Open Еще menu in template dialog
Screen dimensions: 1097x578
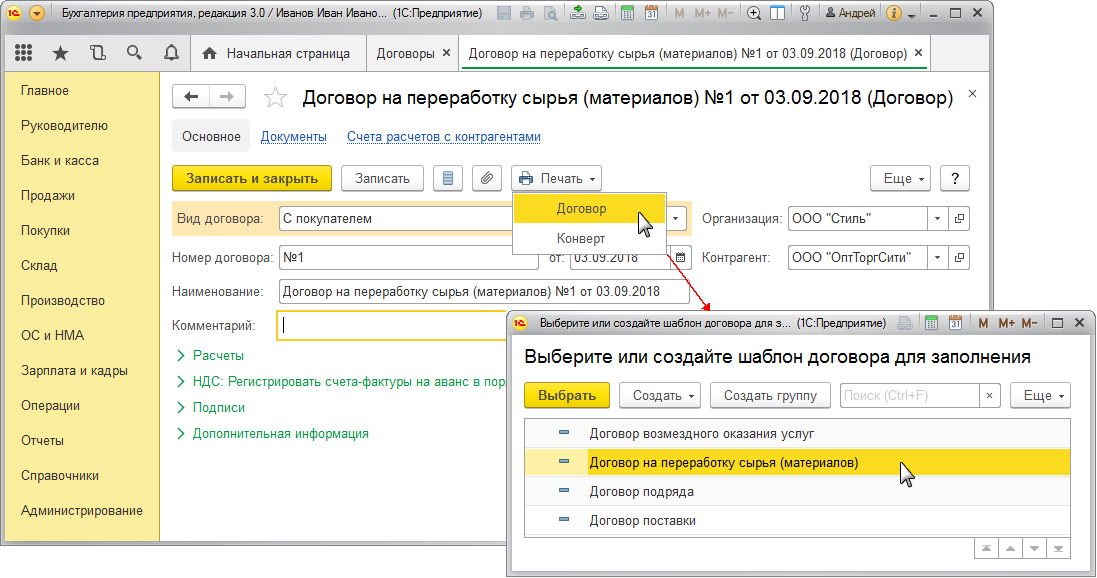tap(1042, 395)
